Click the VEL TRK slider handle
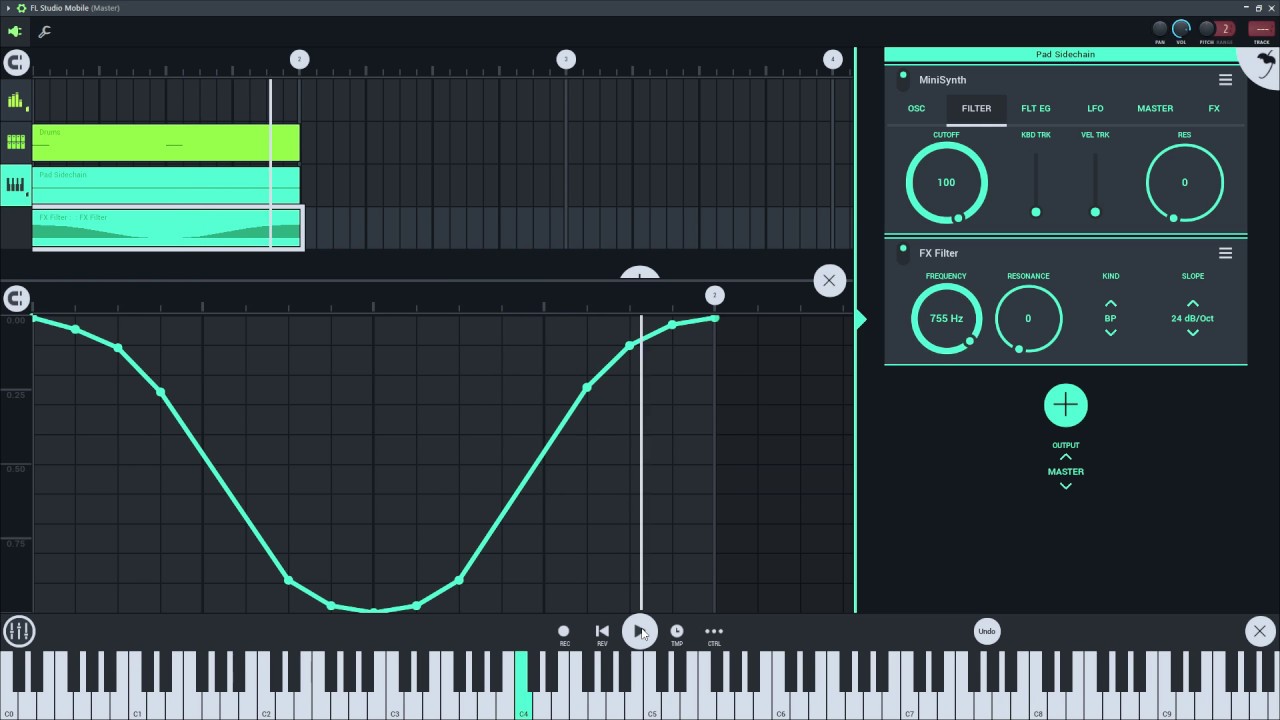The height and width of the screenshot is (720, 1280). (x=1095, y=212)
